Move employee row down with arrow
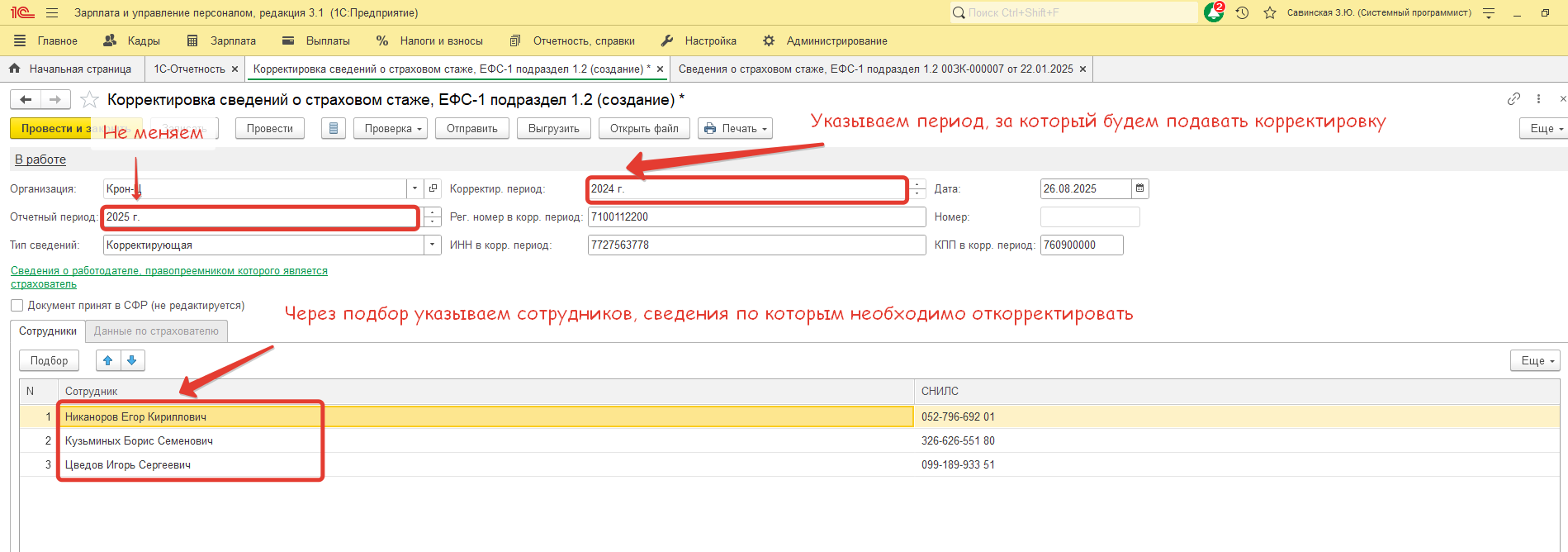 point(132,360)
